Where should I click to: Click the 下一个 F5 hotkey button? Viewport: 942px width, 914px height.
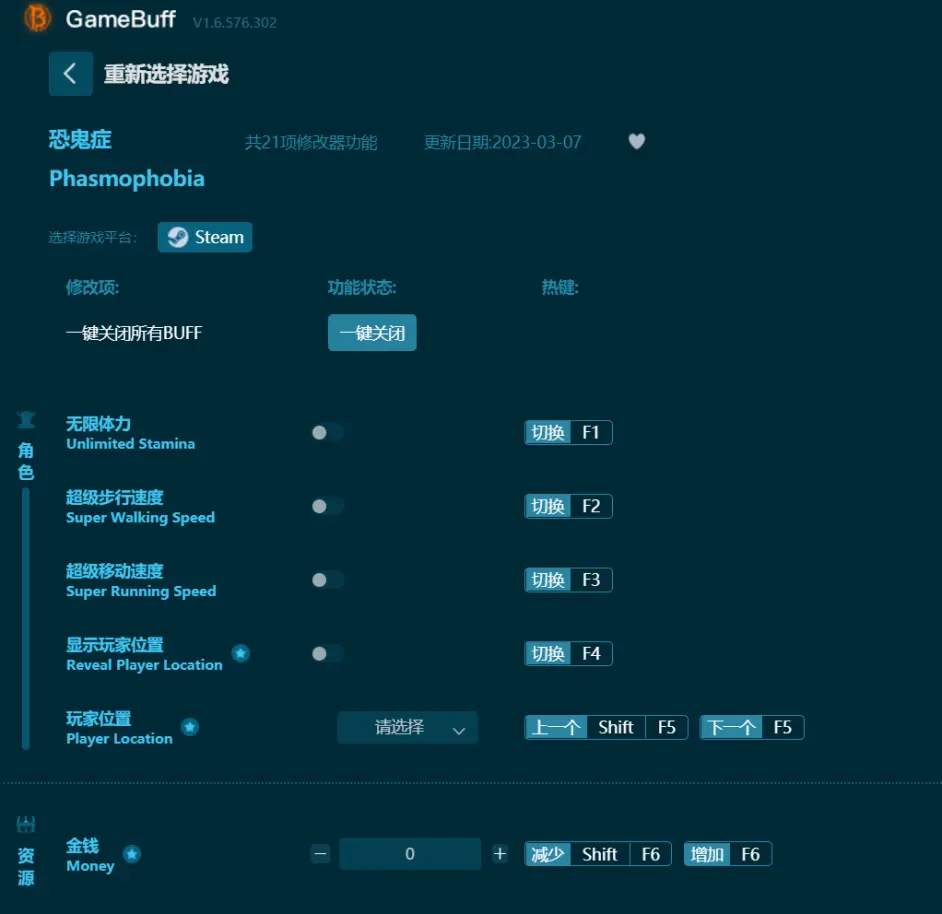click(752, 727)
